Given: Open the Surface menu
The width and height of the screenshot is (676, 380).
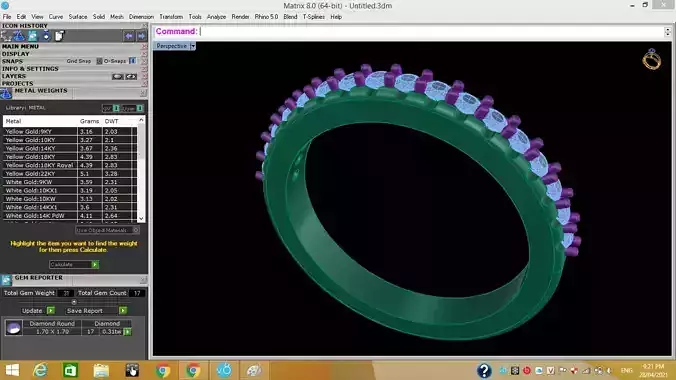Looking at the screenshot, I should point(78,17).
